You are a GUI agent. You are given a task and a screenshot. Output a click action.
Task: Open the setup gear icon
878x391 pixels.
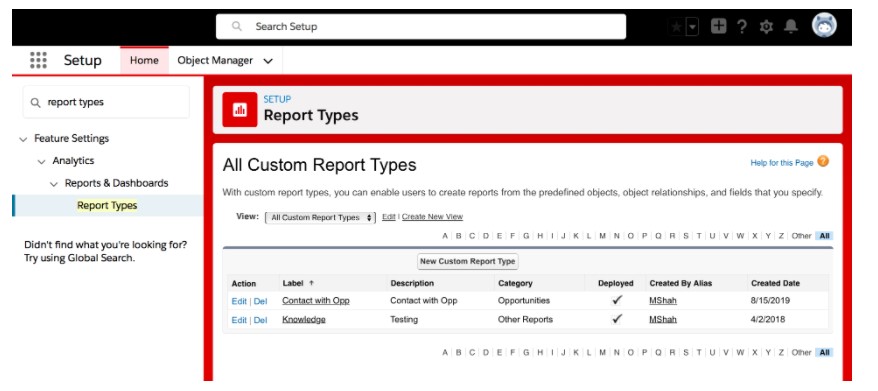(x=766, y=26)
